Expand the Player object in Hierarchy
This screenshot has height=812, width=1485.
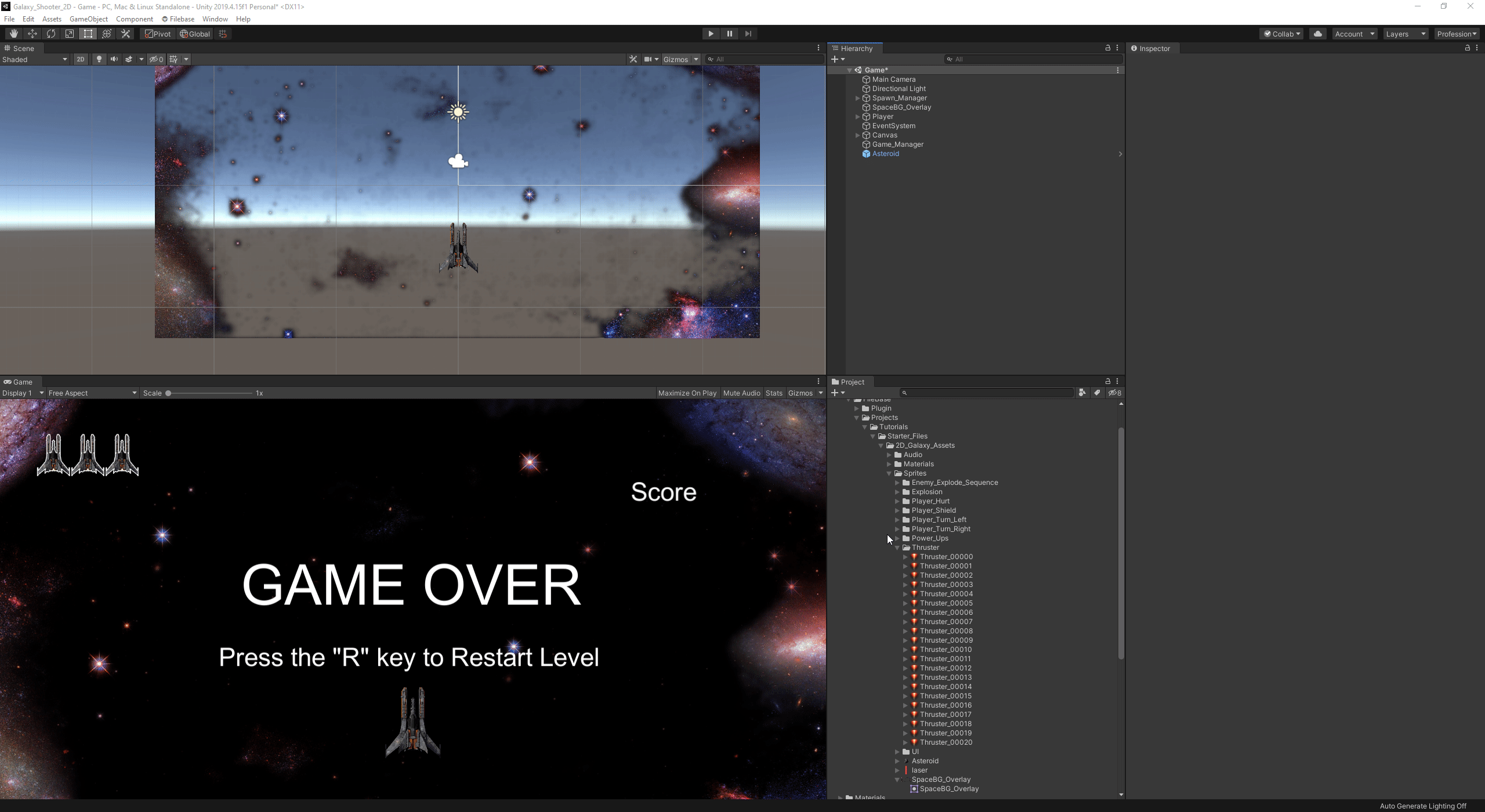pyautogui.click(x=857, y=117)
